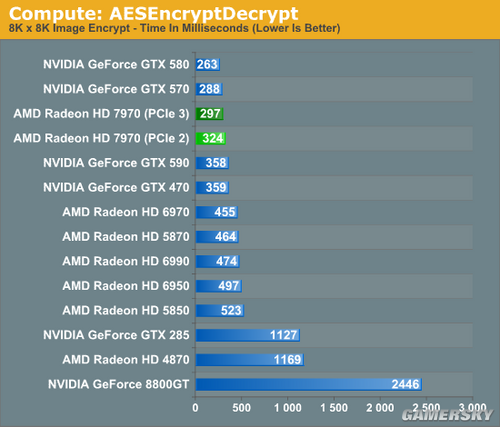
Task: Select the dark green 7970 PCIe 3 bar
Action: 209,114
